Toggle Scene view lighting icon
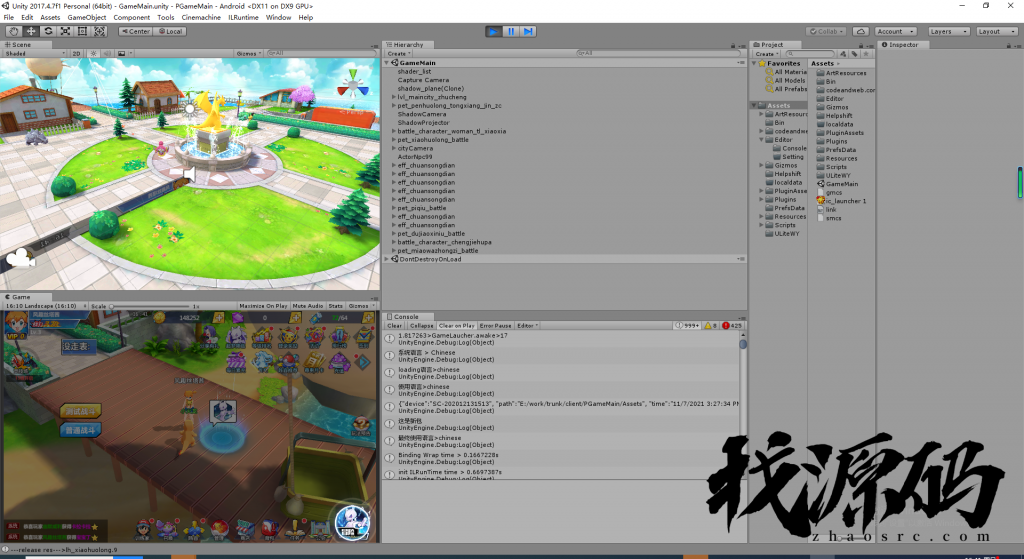The image size is (1024, 559). coord(93,54)
